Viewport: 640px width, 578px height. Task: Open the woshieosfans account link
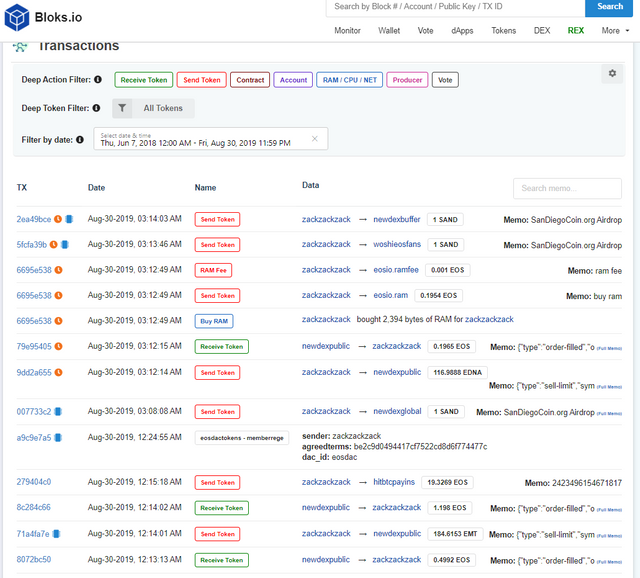pyautogui.click(x=397, y=244)
